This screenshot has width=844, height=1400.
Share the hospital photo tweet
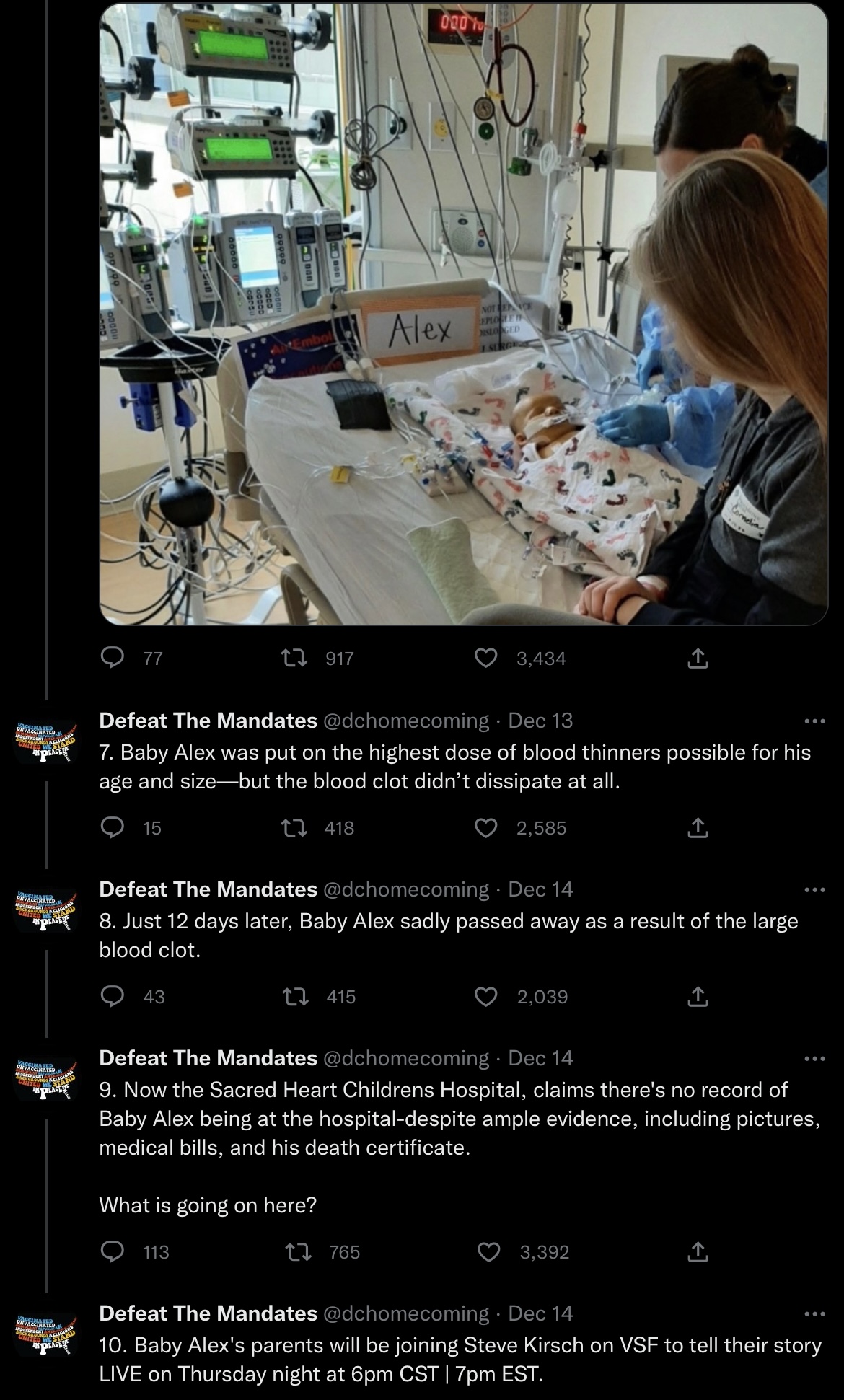pyautogui.click(x=698, y=658)
